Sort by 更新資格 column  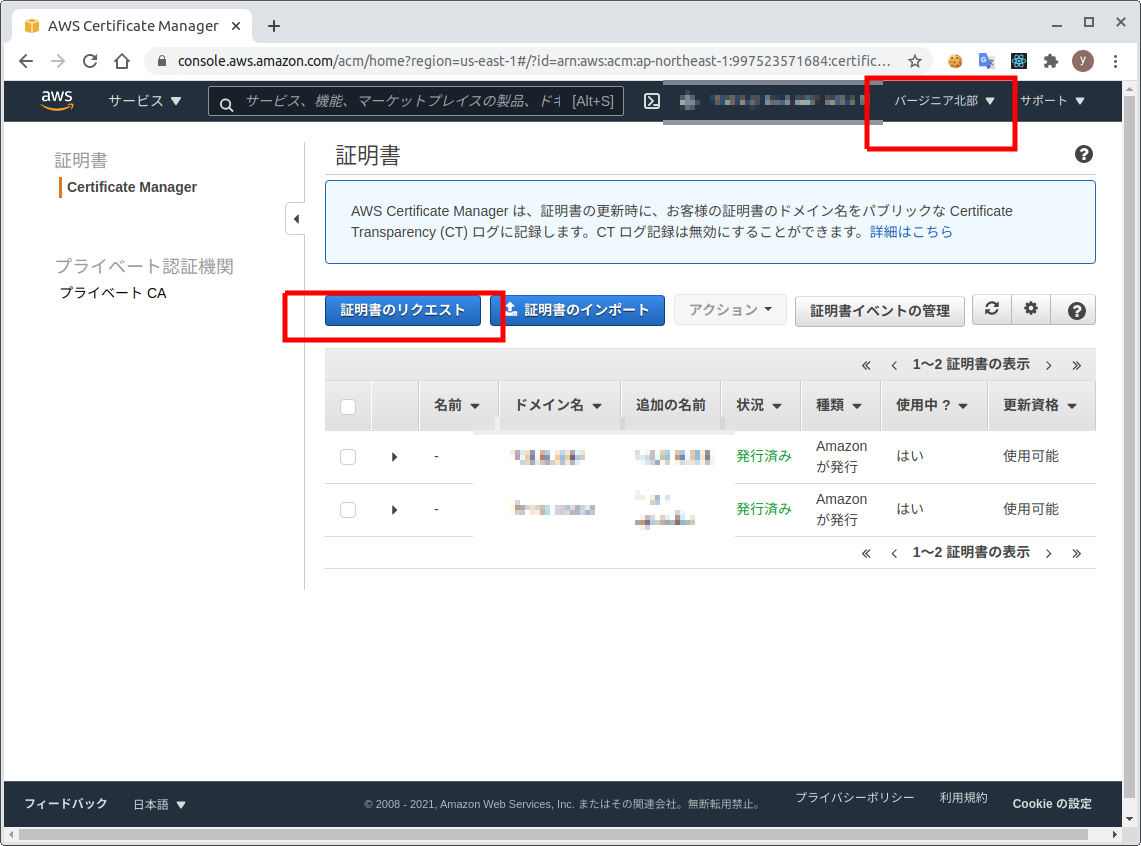click(x=1039, y=405)
